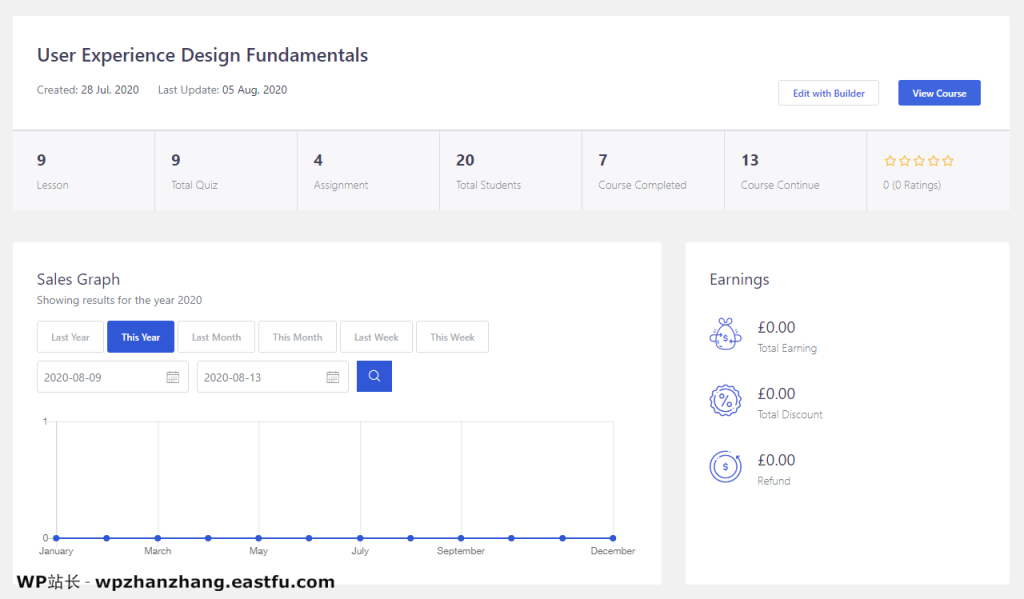Click the Total Discount percent badge icon

pos(725,401)
